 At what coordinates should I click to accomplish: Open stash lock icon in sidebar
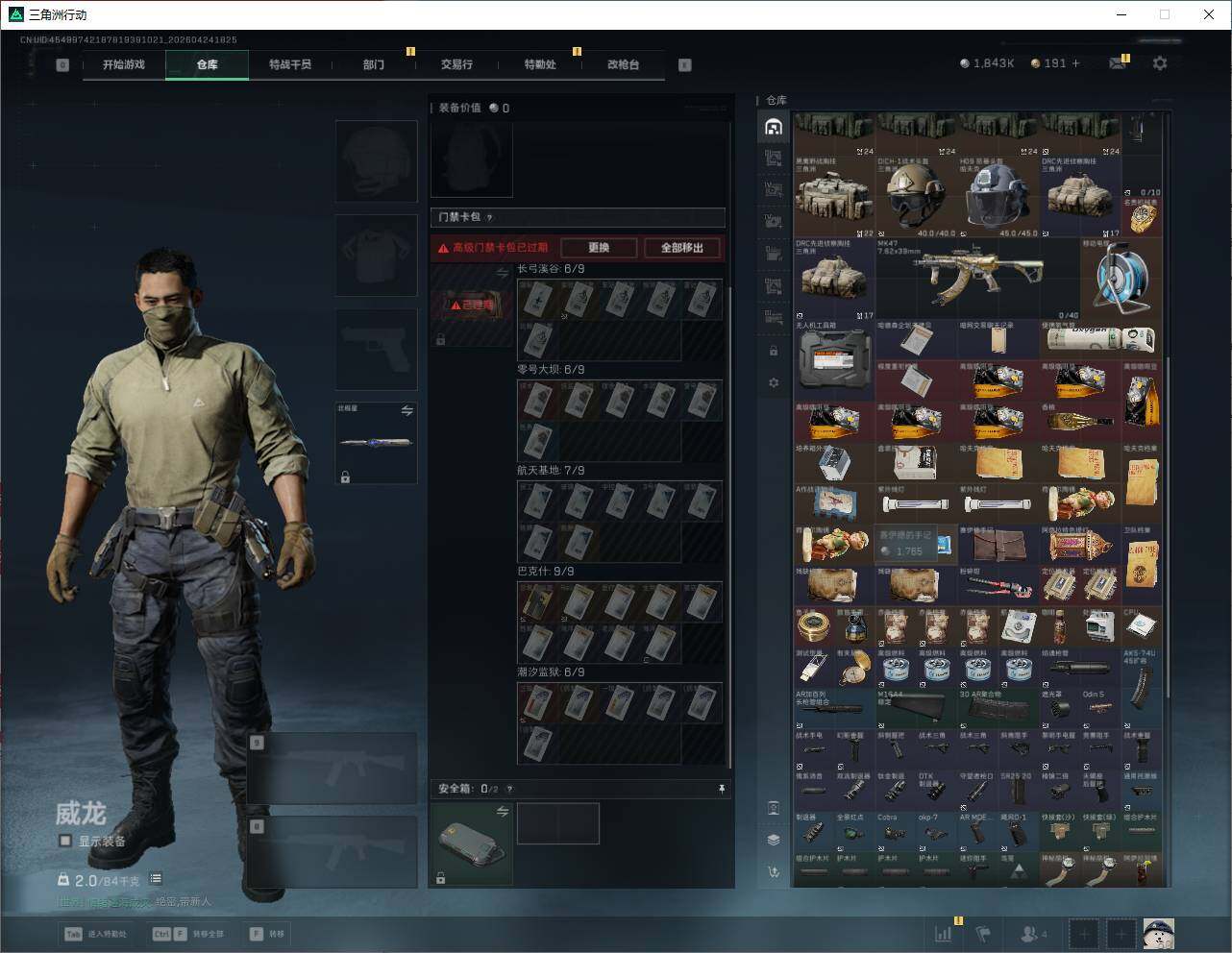point(774,352)
